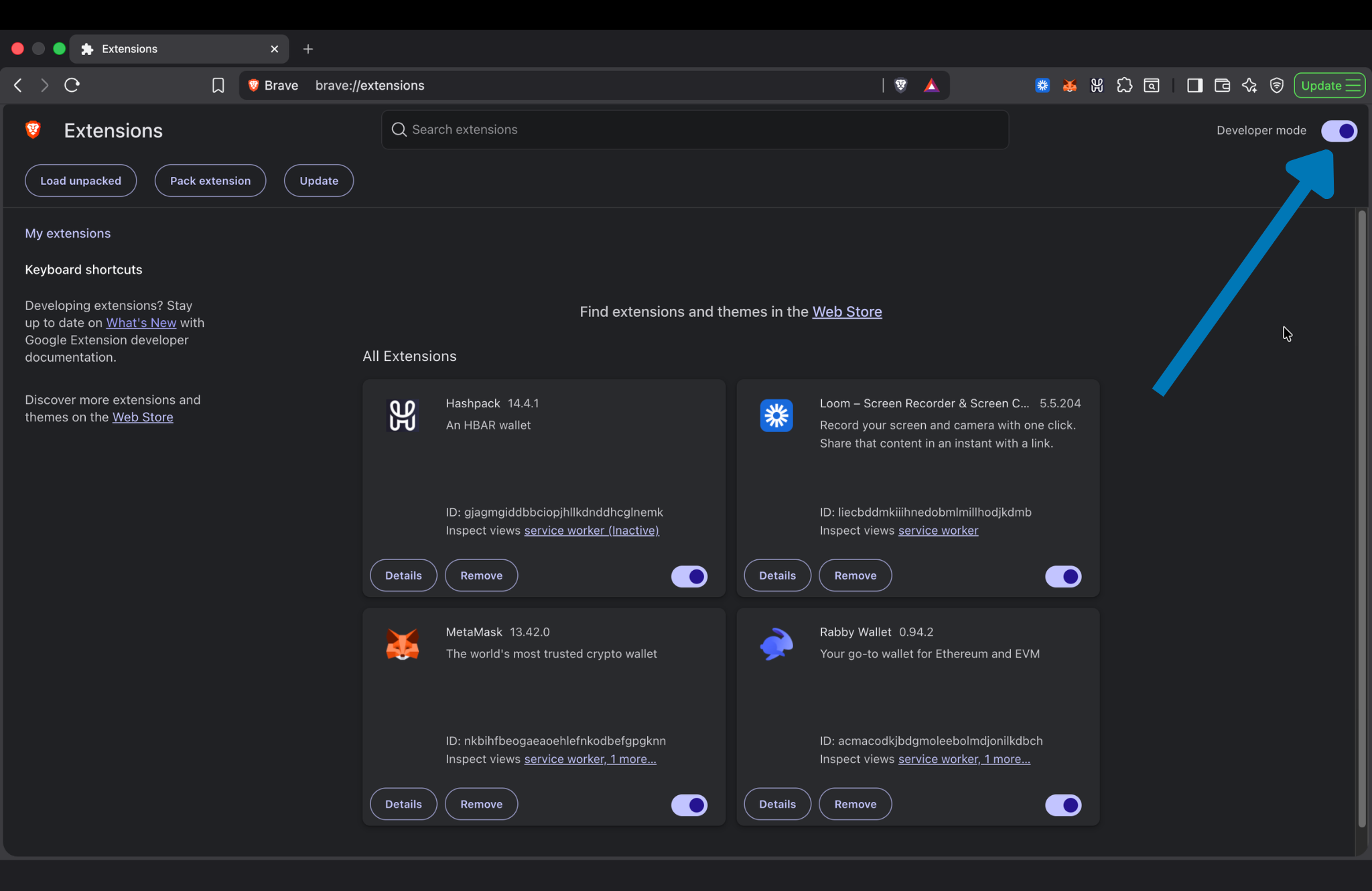This screenshot has width=1372, height=891.
Task: Open the Update hamburger menu
Action: point(1329,85)
